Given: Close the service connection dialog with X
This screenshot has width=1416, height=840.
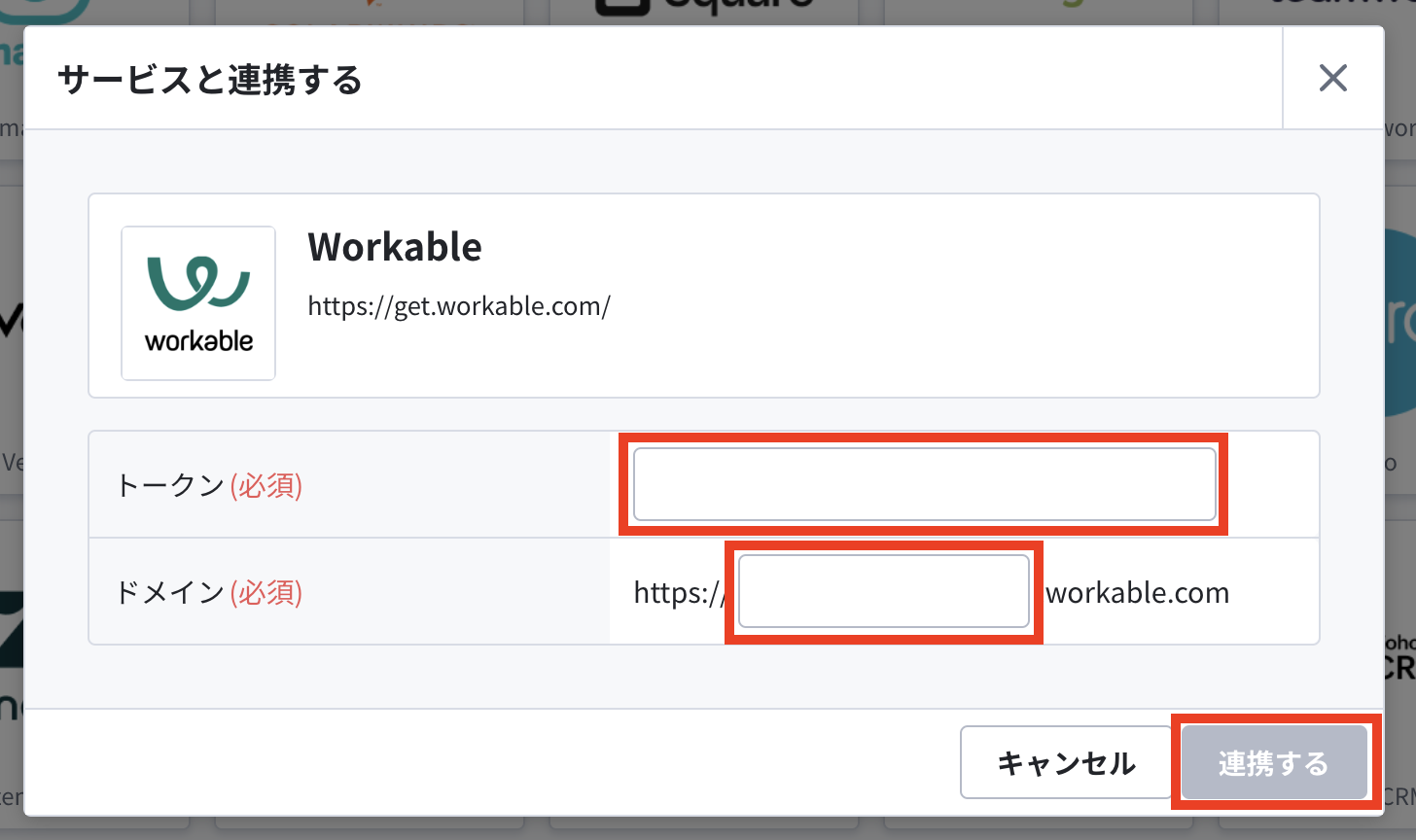Looking at the screenshot, I should tap(1332, 78).
